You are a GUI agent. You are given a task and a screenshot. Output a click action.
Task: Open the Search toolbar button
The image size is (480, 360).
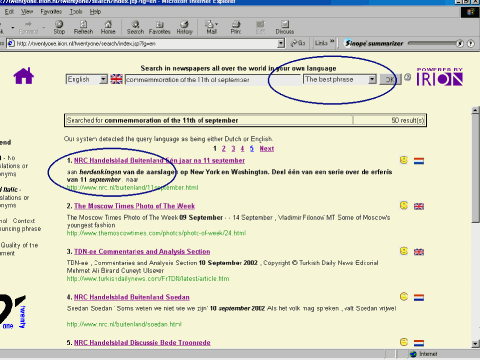tap(135, 27)
